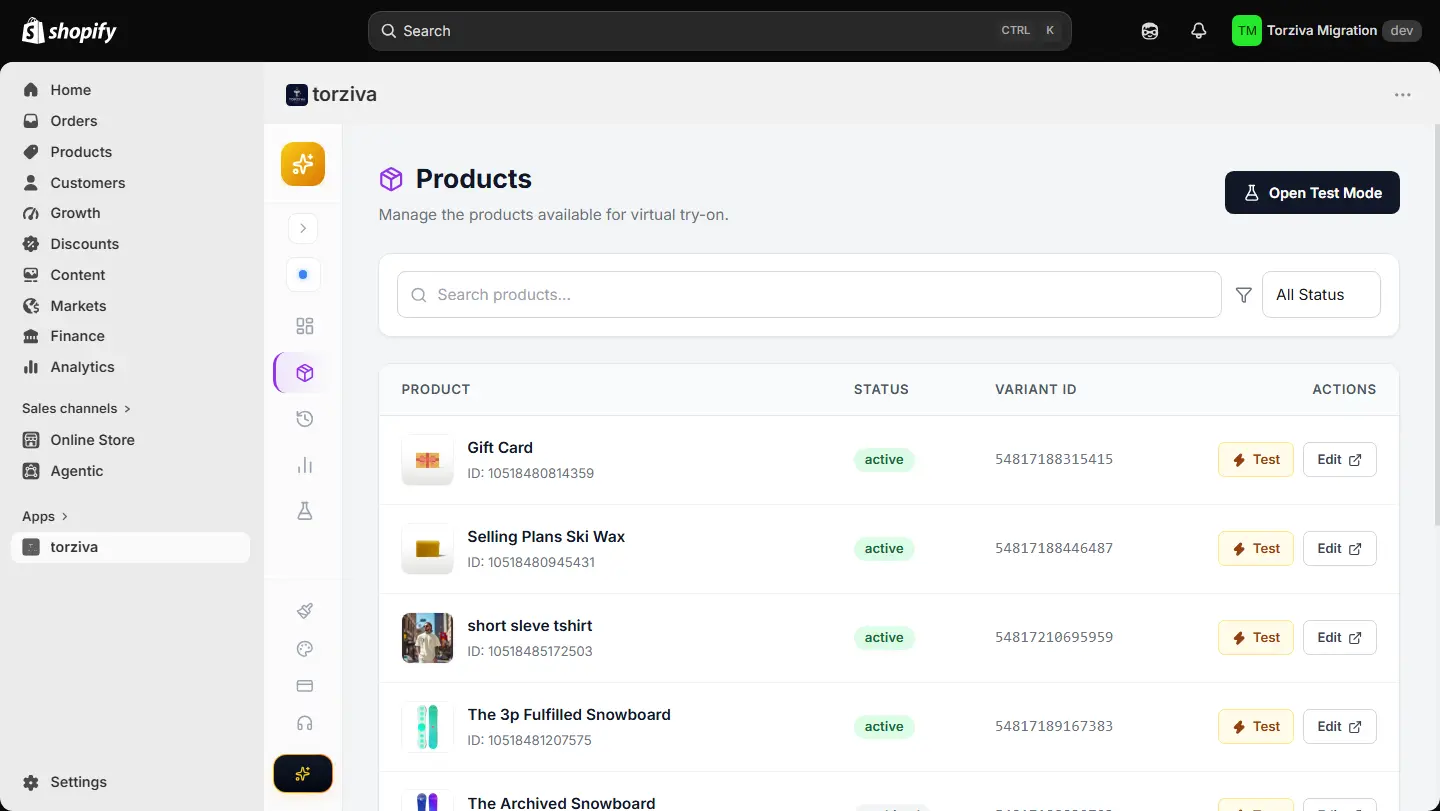The image size is (1440, 811).
Task: Open Customers in Shopify sidebar
Action: click(x=131, y=183)
